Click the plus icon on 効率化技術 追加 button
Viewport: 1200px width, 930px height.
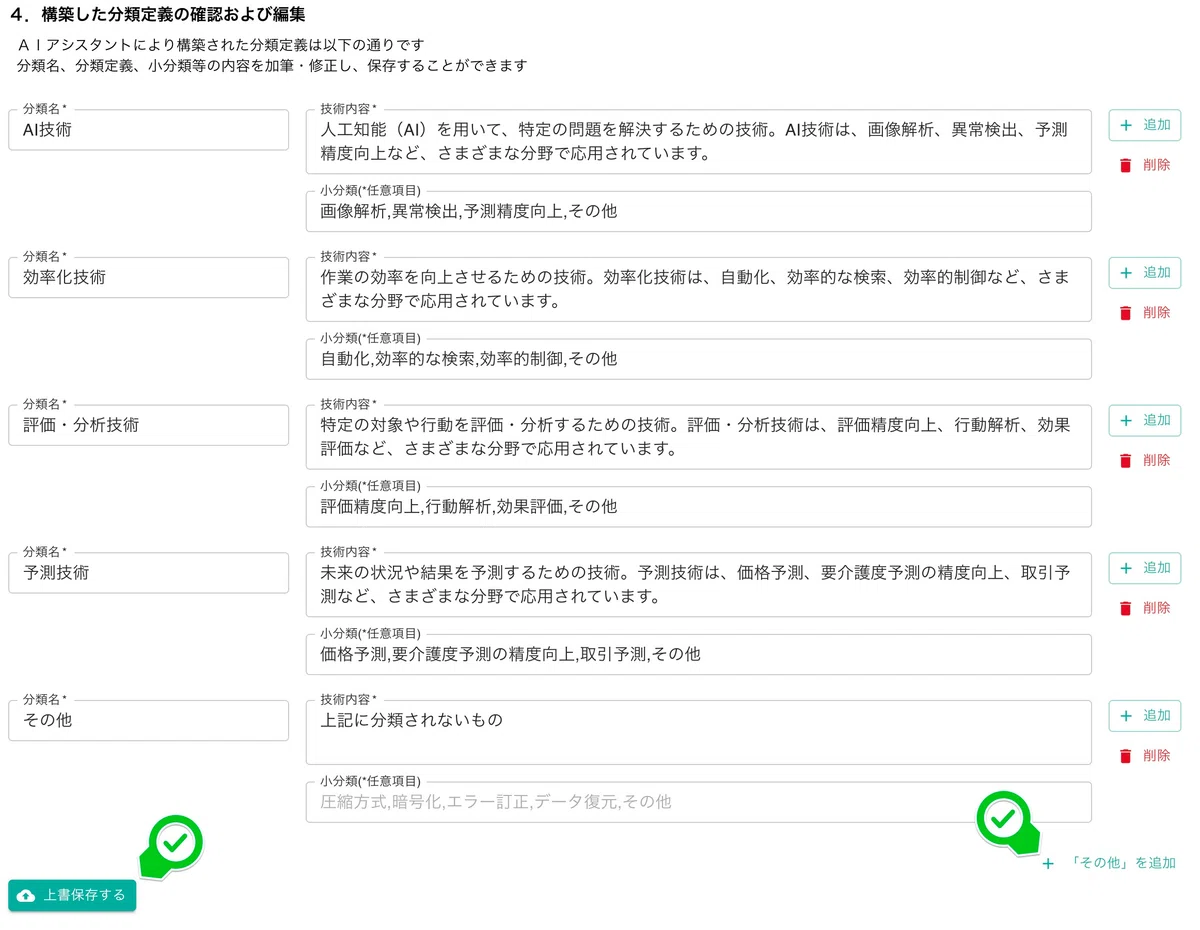coord(1126,273)
